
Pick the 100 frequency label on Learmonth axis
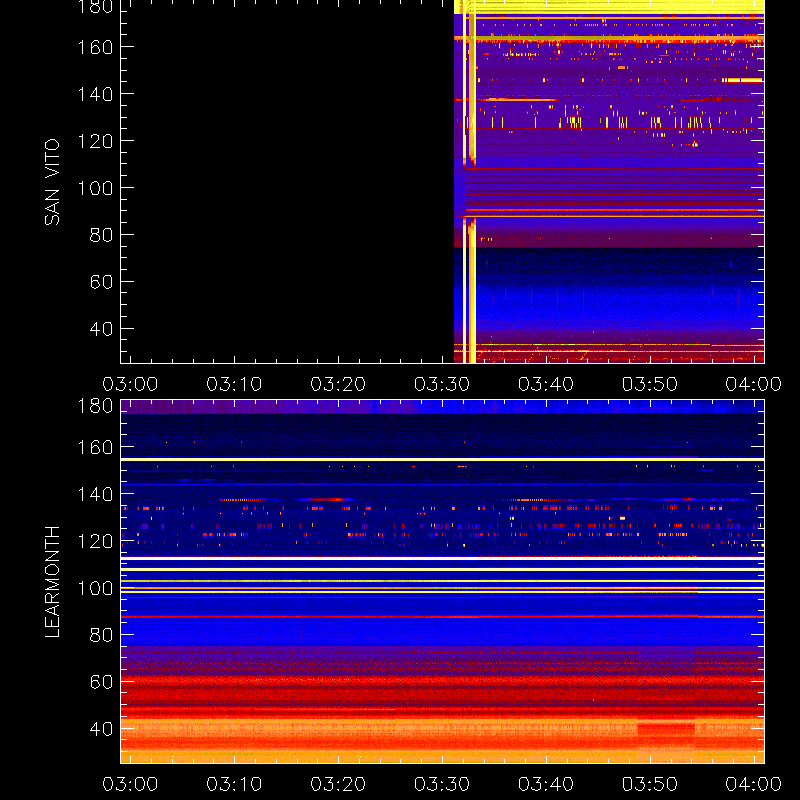click(x=95, y=588)
